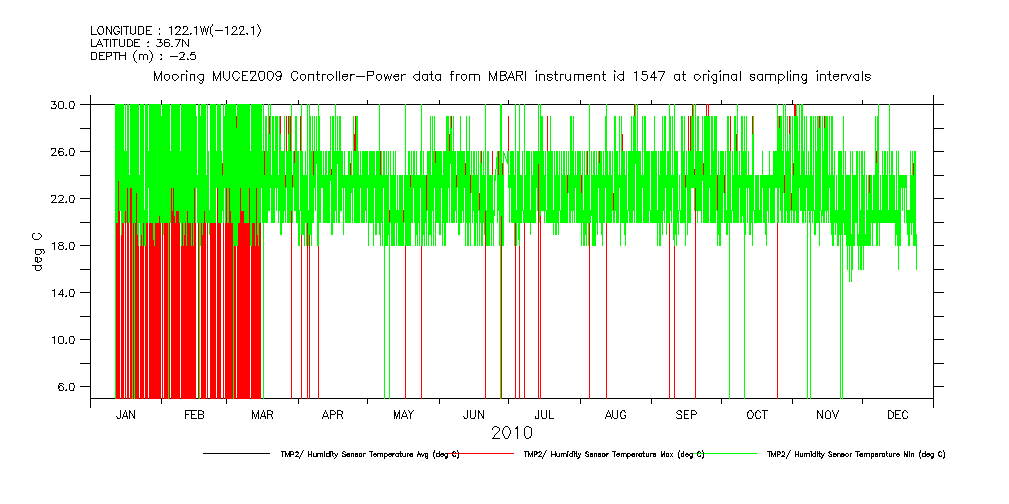This screenshot has height=504, width=1009.
Task: Click the DEC month label
Action: pos(897,414)
